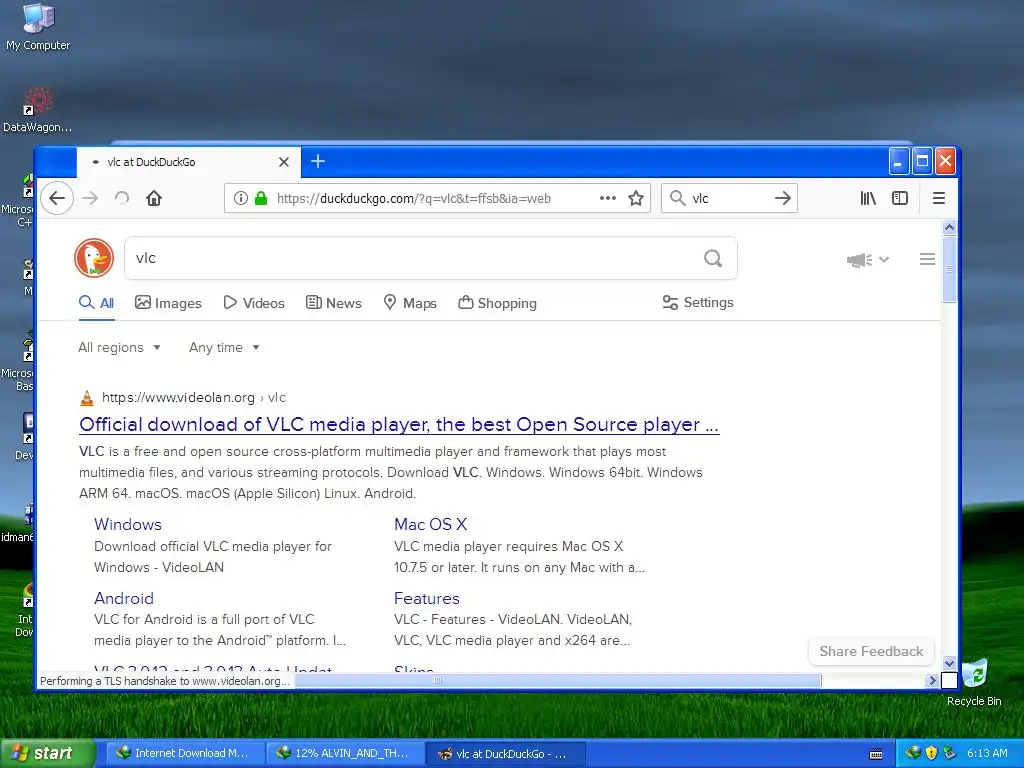Viewport: 1024px width, 768px height.
Task: Open the Mac OS X sitelink
Action: (430, 524)
